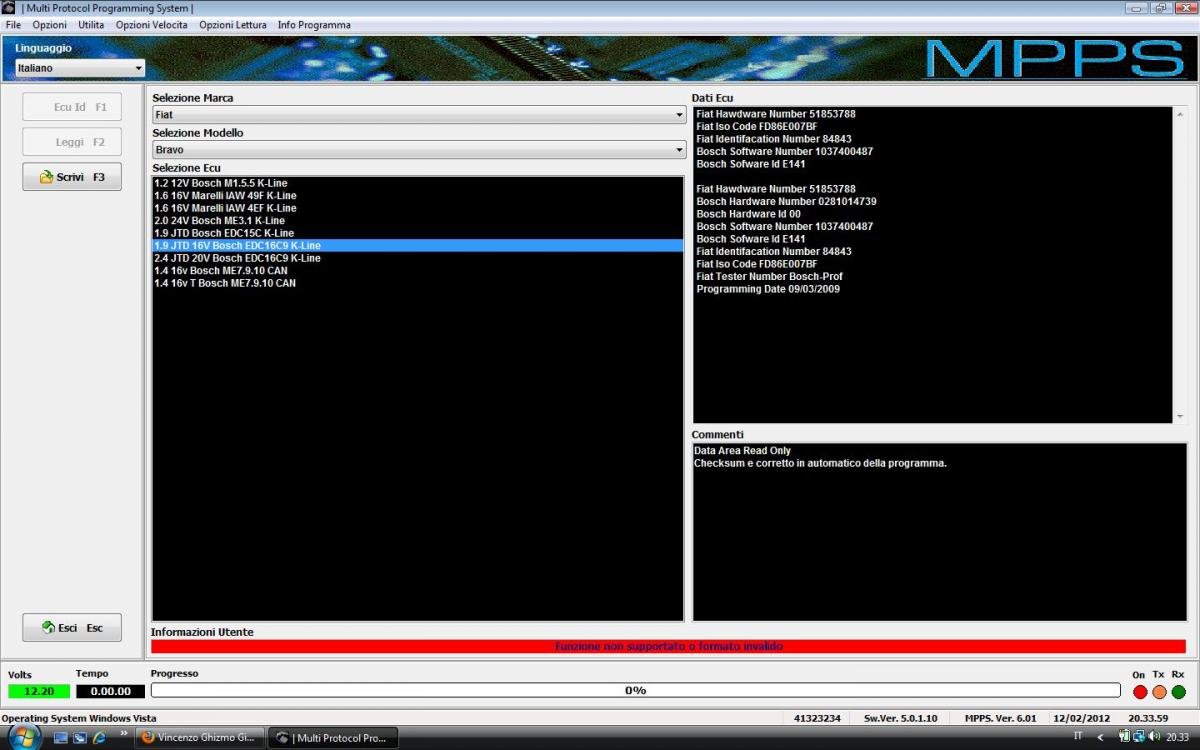Click the 41323234 status bar value

point(817,718)
